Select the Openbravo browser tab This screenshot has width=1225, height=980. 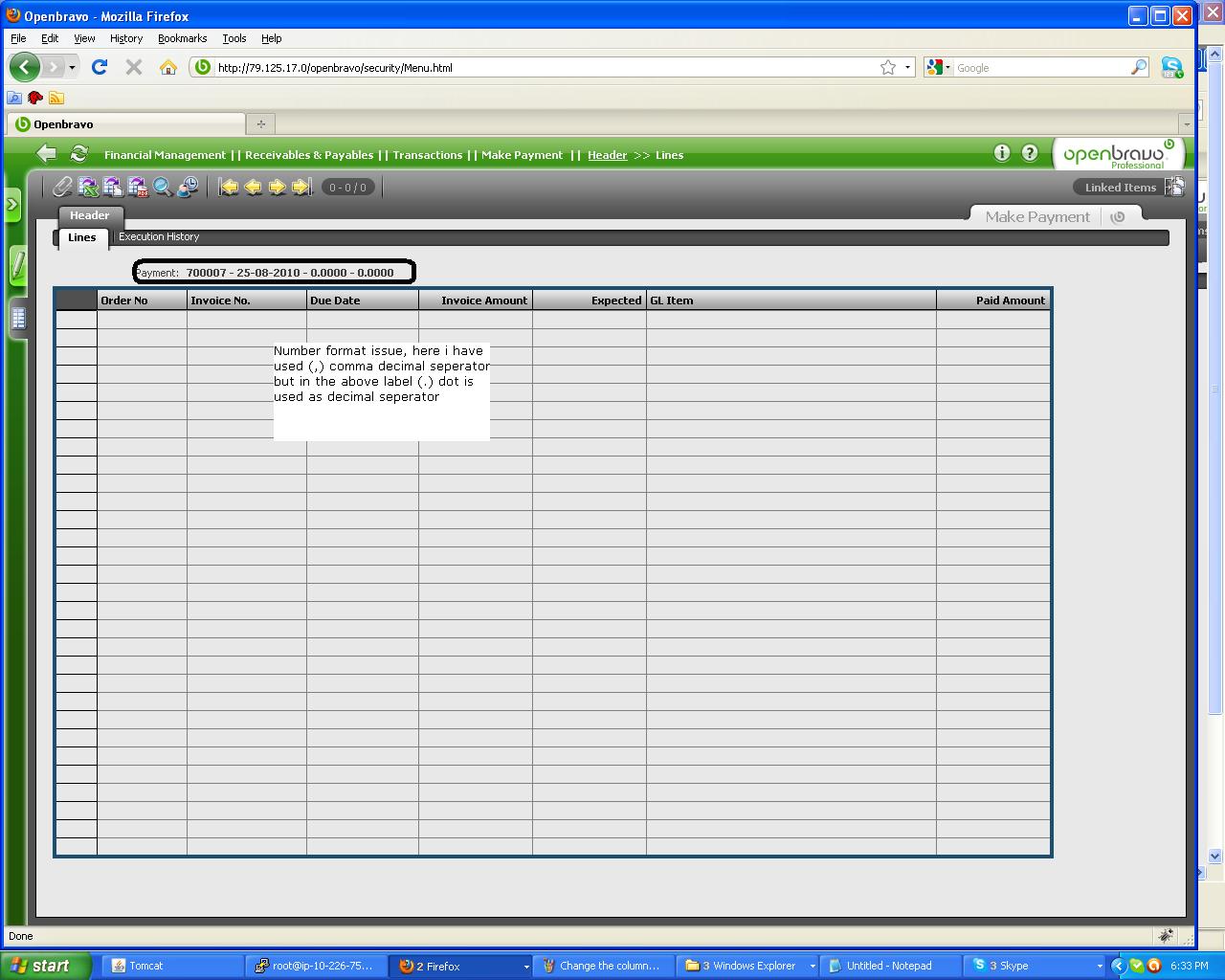(x=125, y=124)
